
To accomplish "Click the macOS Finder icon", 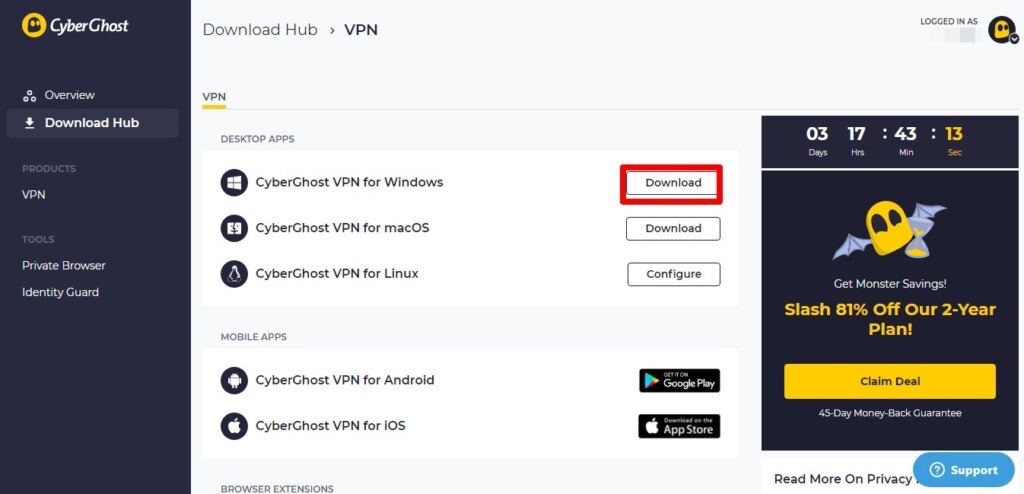I will 234,228.
